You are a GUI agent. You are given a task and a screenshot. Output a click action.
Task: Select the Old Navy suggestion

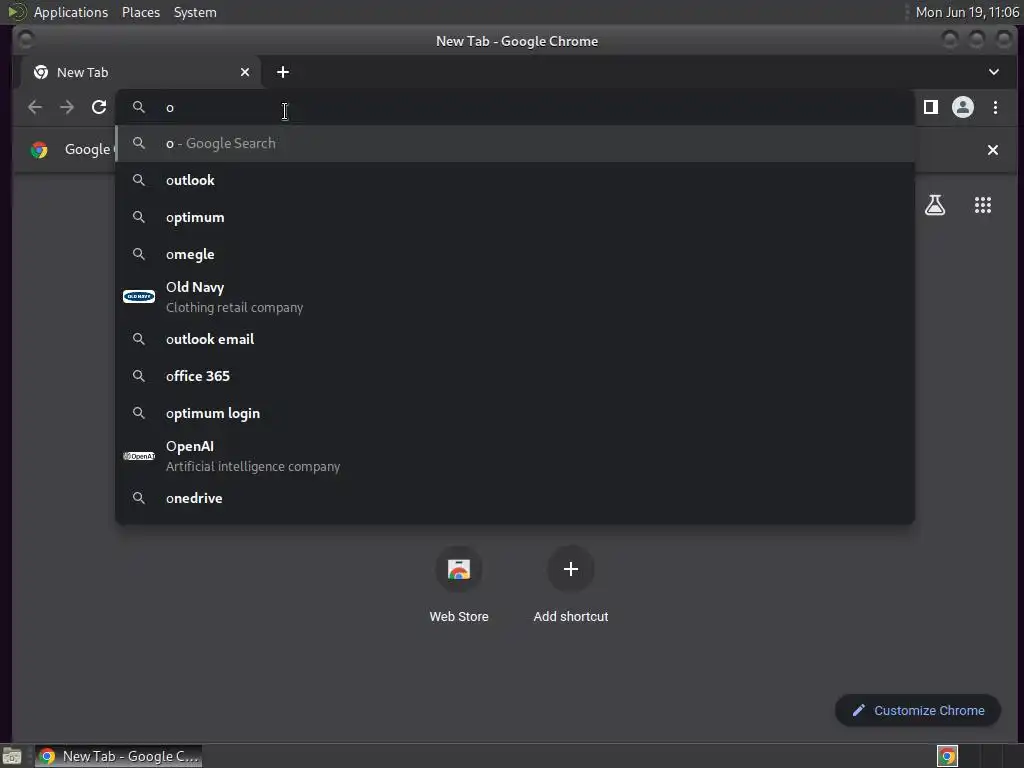[515, 296]
